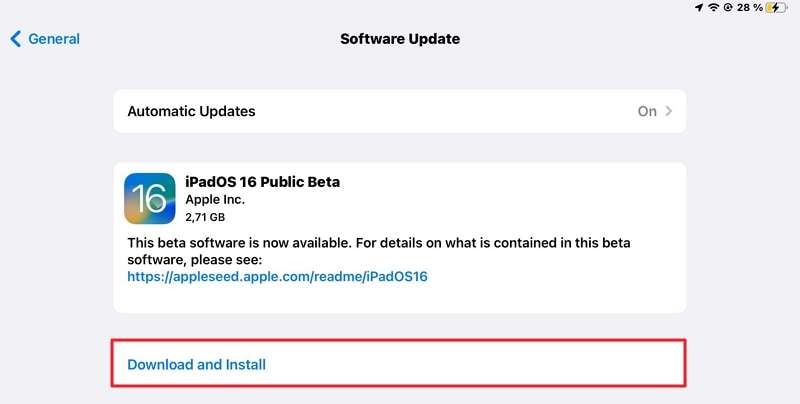
Task: Tap the back chevron beside General
Action: coord(15,39)
